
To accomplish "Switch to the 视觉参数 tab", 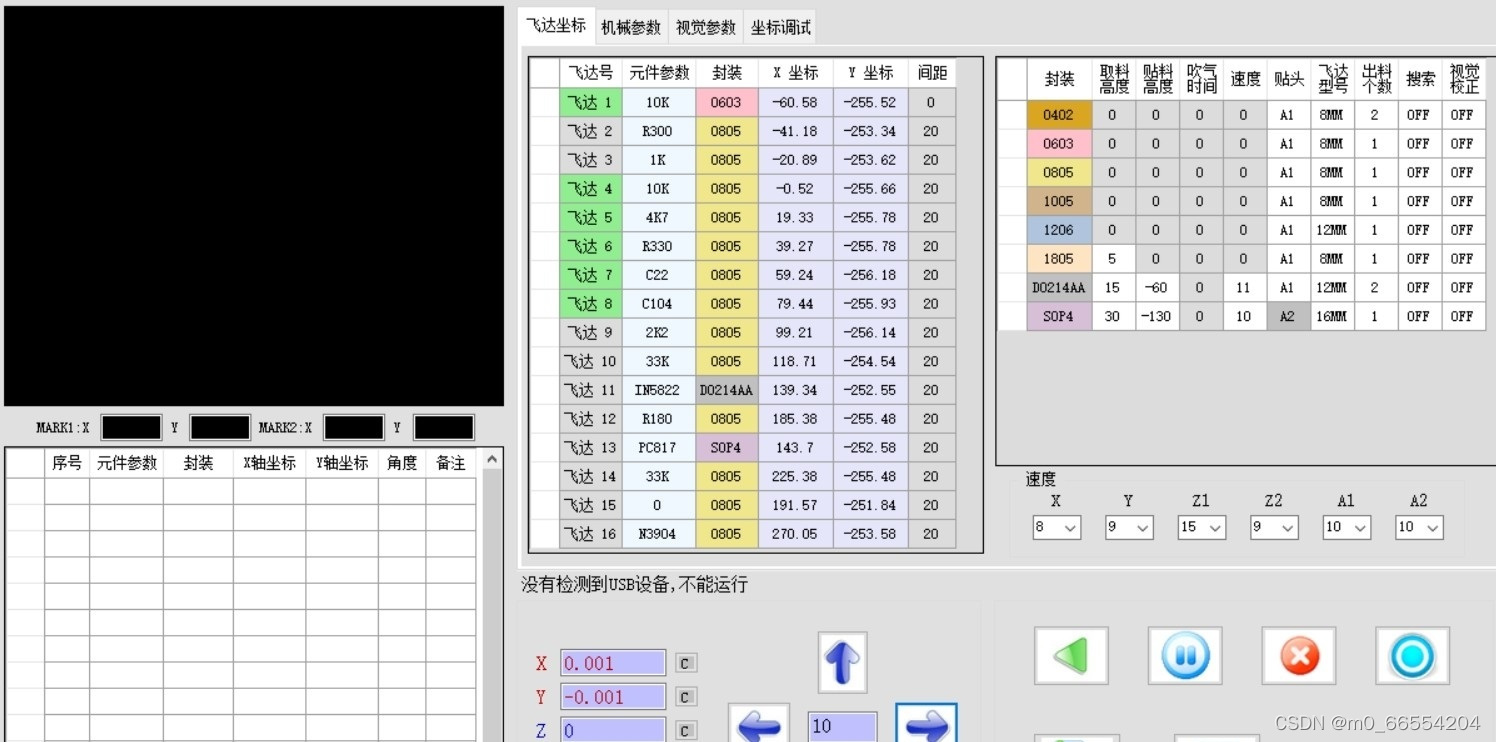I will click(706, 28).
